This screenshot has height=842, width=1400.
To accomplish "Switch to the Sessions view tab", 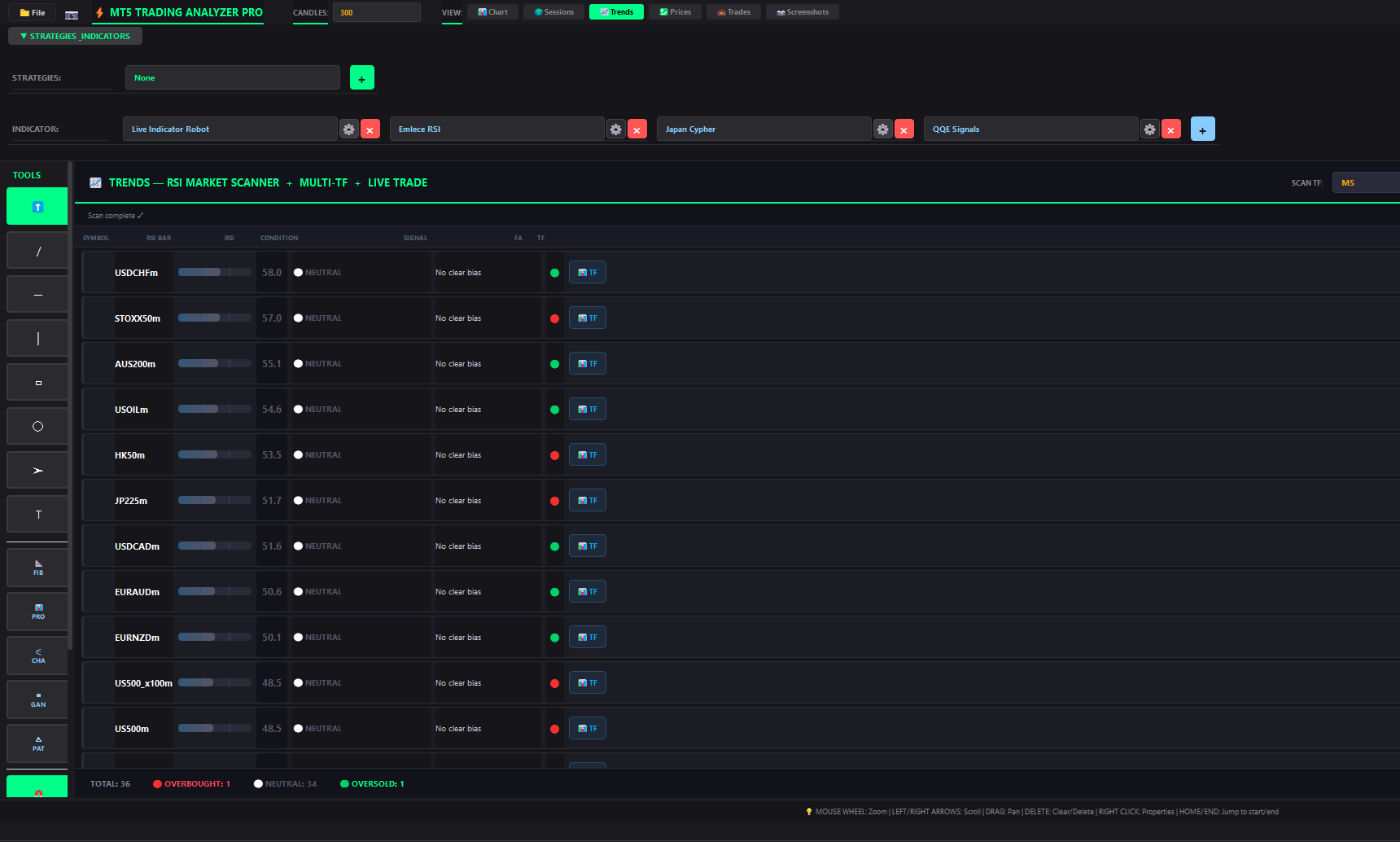I will point(553,12).
